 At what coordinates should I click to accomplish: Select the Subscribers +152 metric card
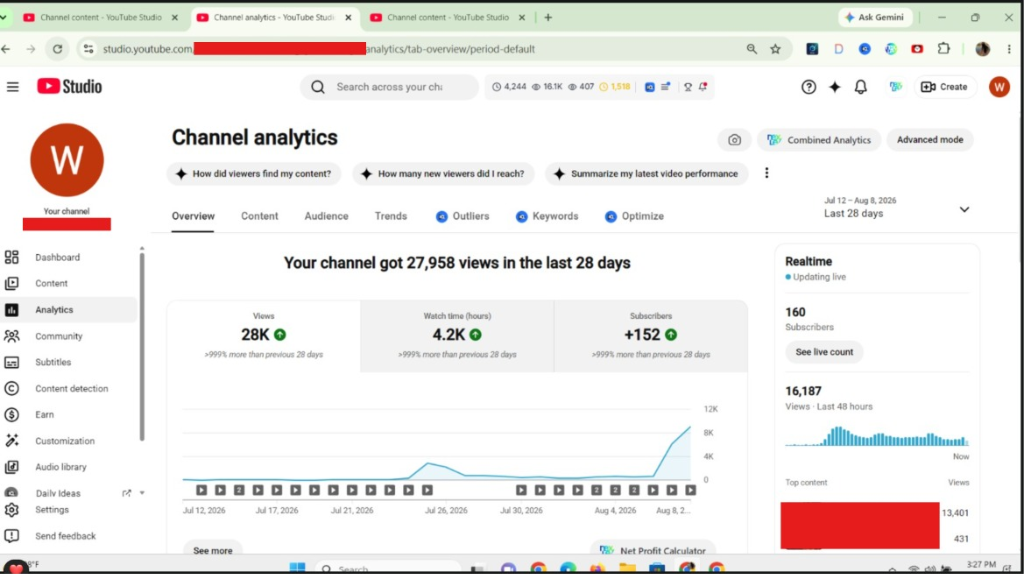[x=650, y=336]
